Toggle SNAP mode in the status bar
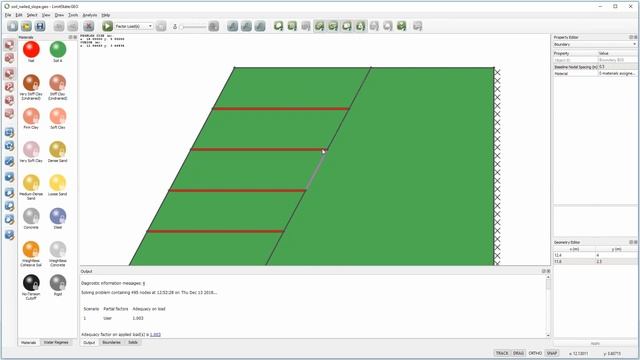640x360 pixels. click(552, 353)
